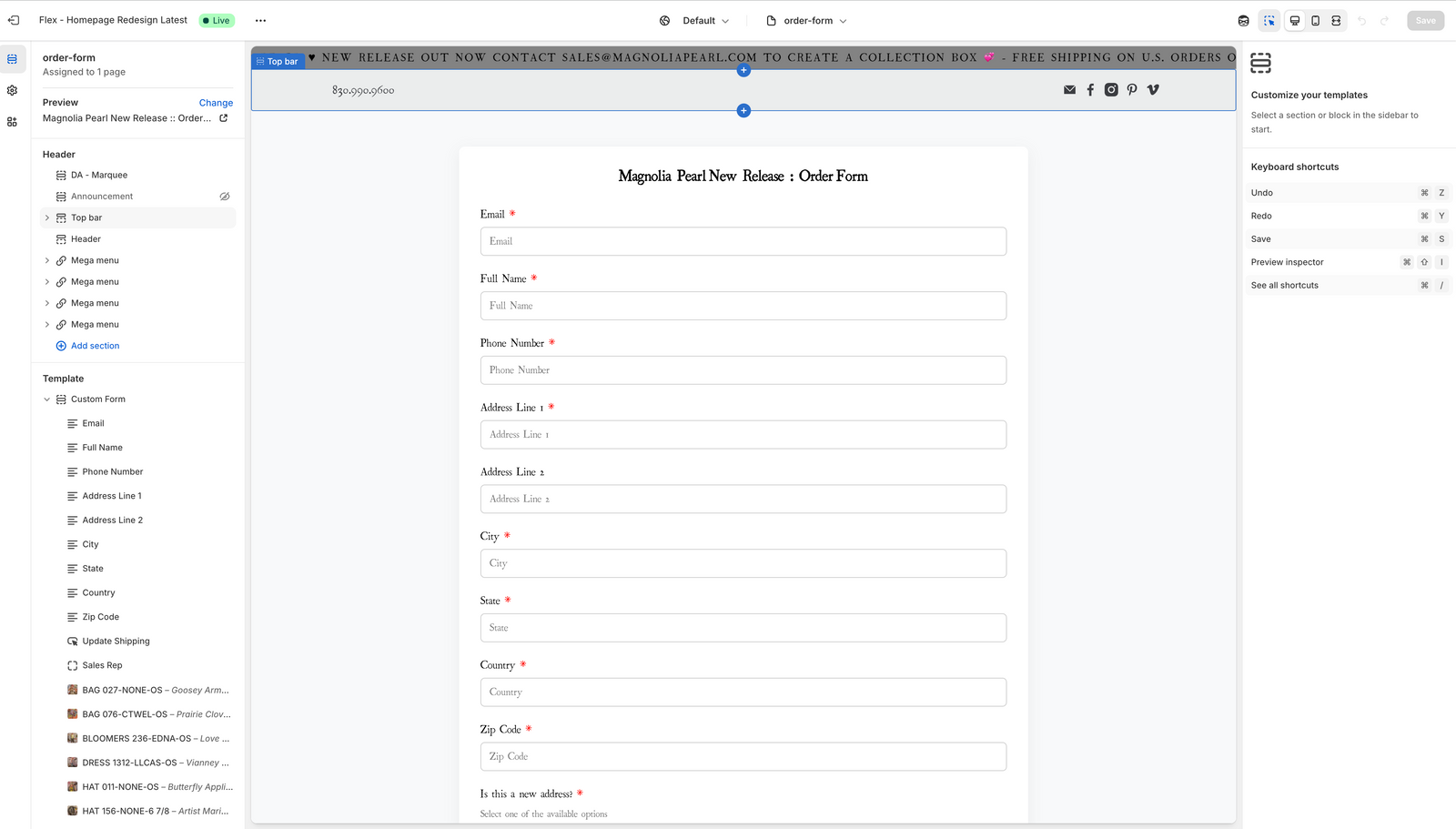1456x829 pixels.
Task: Open Theme settings gear in left rail
Action: click(x=12, y=90)
